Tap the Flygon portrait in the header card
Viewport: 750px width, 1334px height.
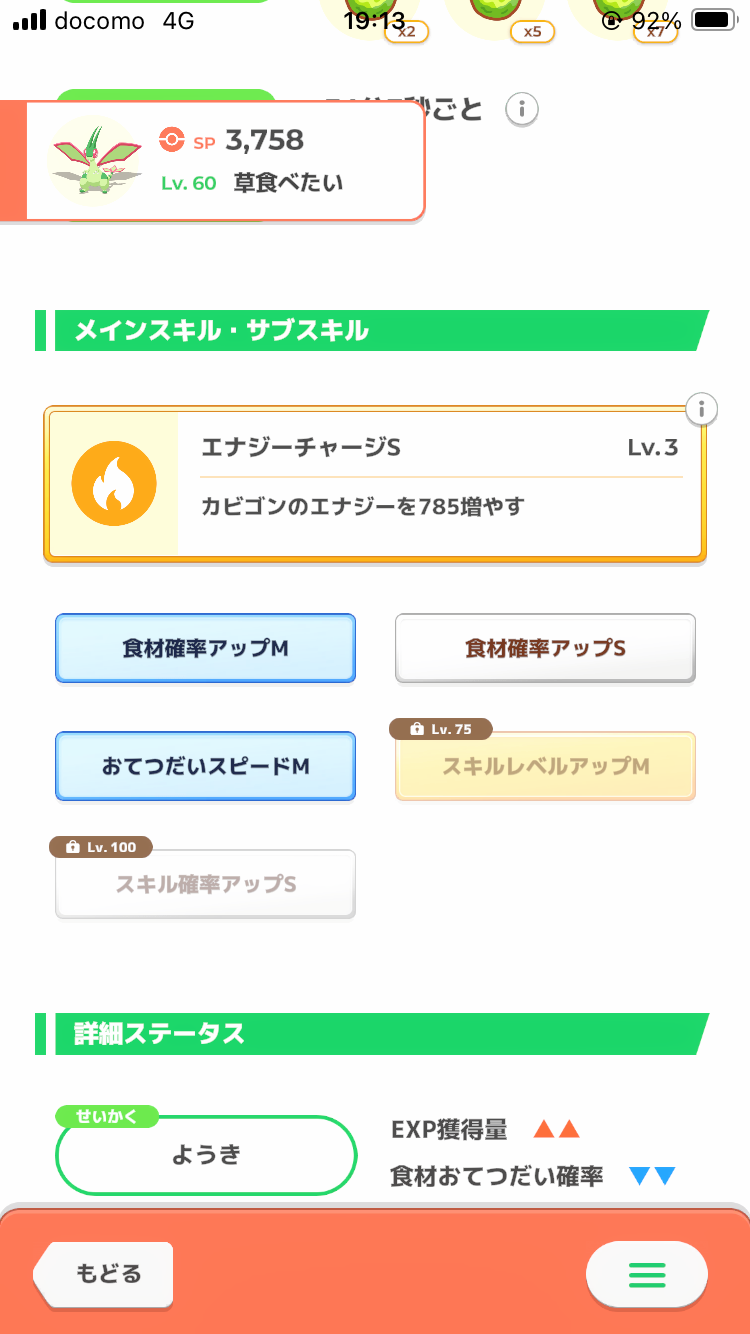click(94, 160)
